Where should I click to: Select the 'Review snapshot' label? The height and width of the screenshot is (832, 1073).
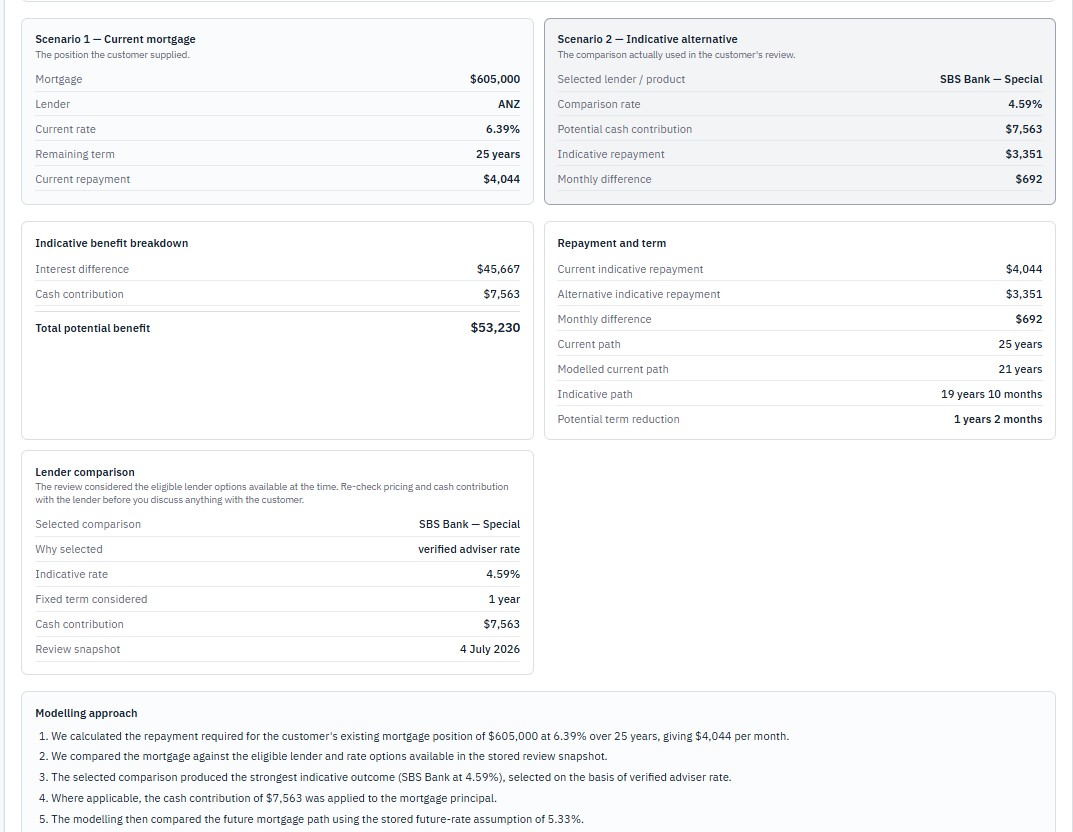(77, 649)
